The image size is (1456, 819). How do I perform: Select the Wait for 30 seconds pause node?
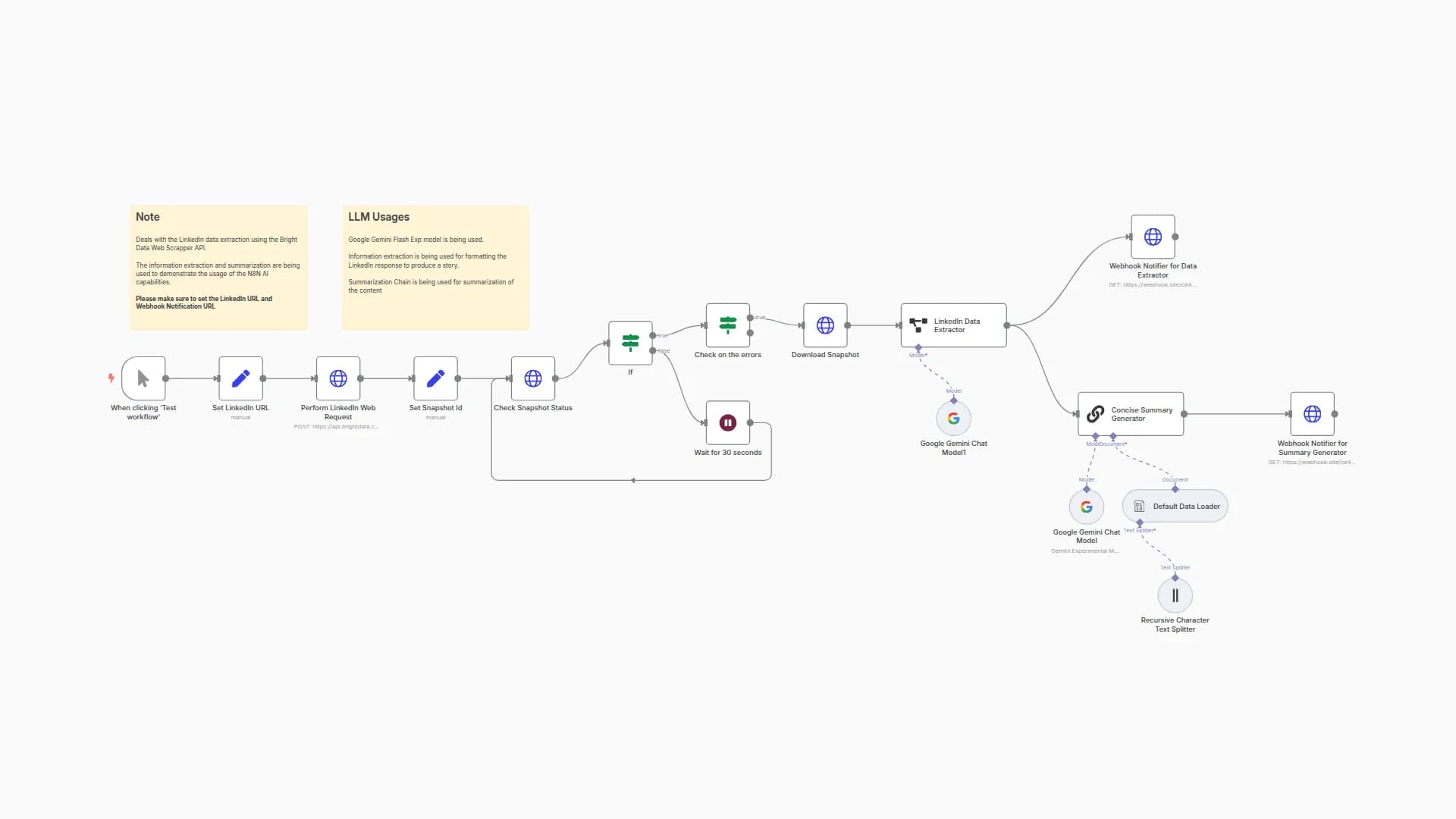[728, 422]
